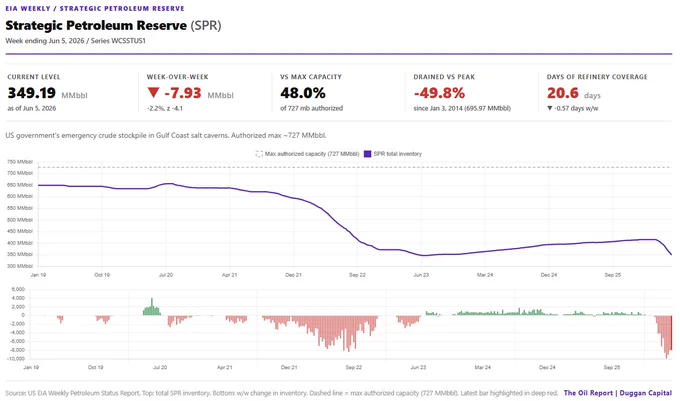Viewport: 680px width, 401px height.
Task: Open the Duggan Capital link
Action: tap(646, 393)
